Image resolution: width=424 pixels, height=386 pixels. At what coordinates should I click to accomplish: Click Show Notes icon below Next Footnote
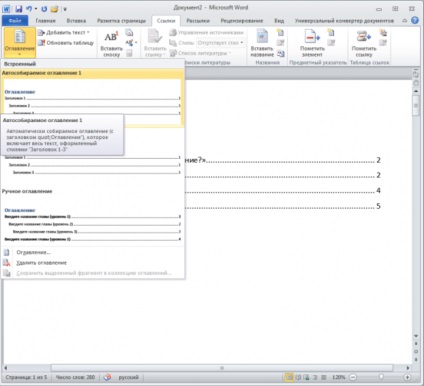(x=129, y=53)
